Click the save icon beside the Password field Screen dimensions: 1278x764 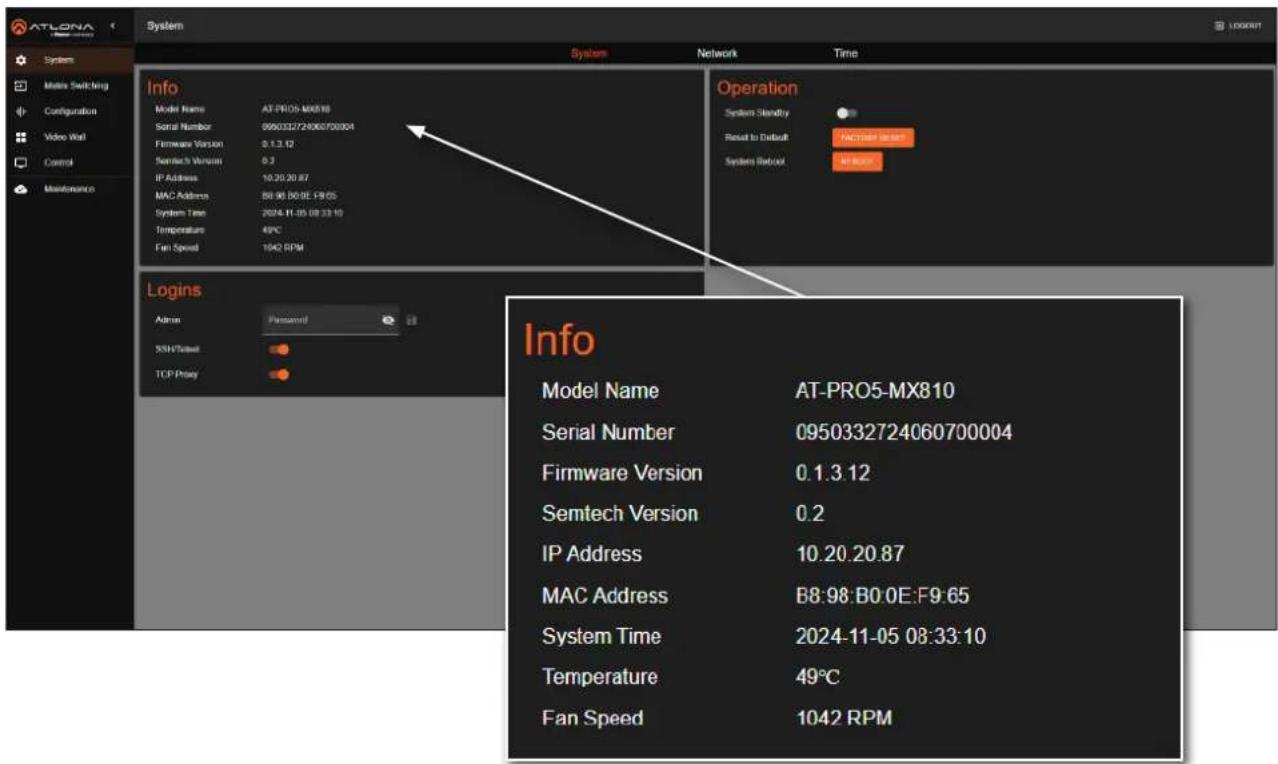coord(412,320)
